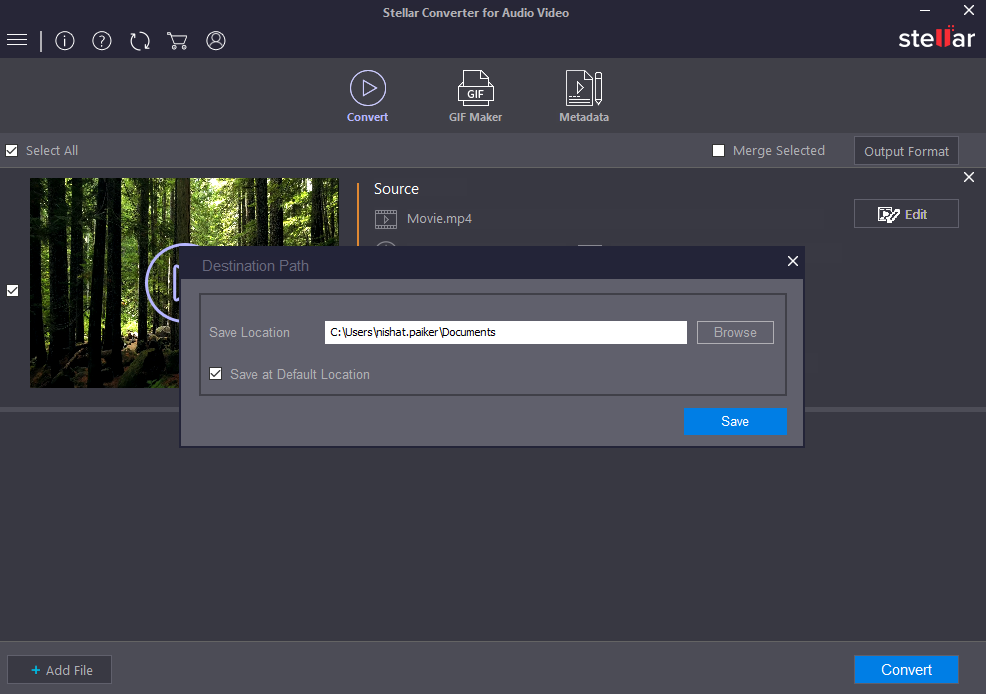The image size is (986, 694).
Task: Open the GIF Maker tab
Action: [475, 96]
